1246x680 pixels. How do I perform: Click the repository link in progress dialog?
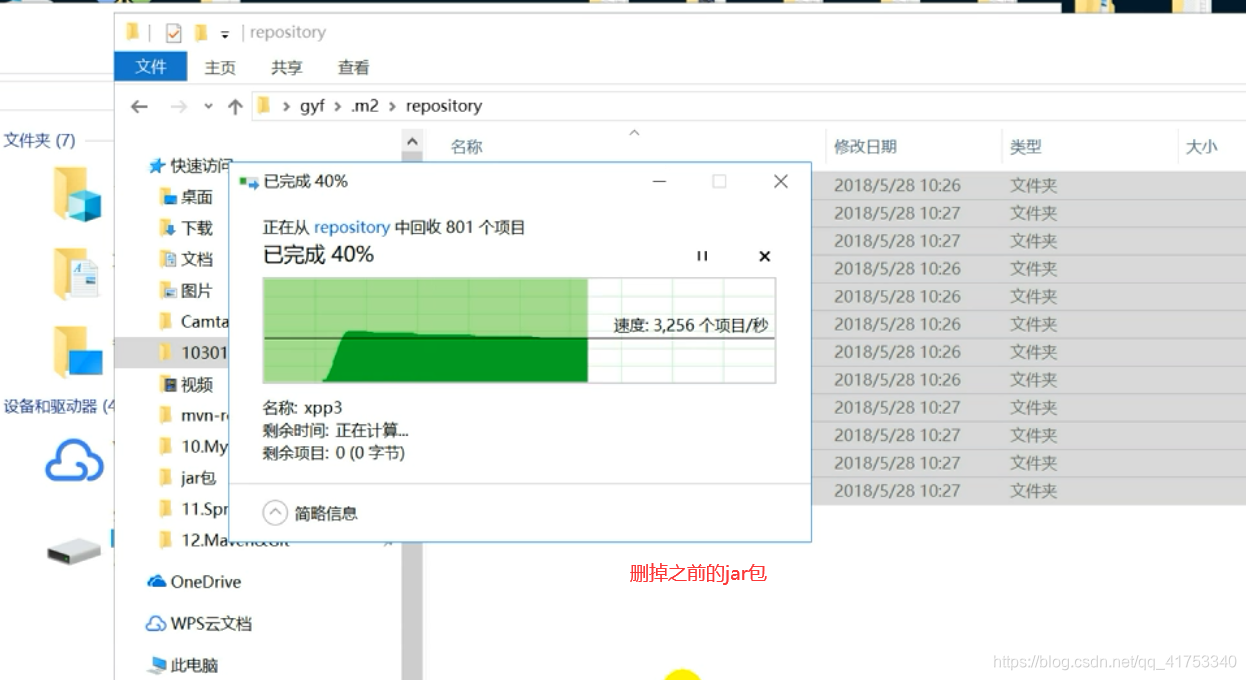[352, 227]
